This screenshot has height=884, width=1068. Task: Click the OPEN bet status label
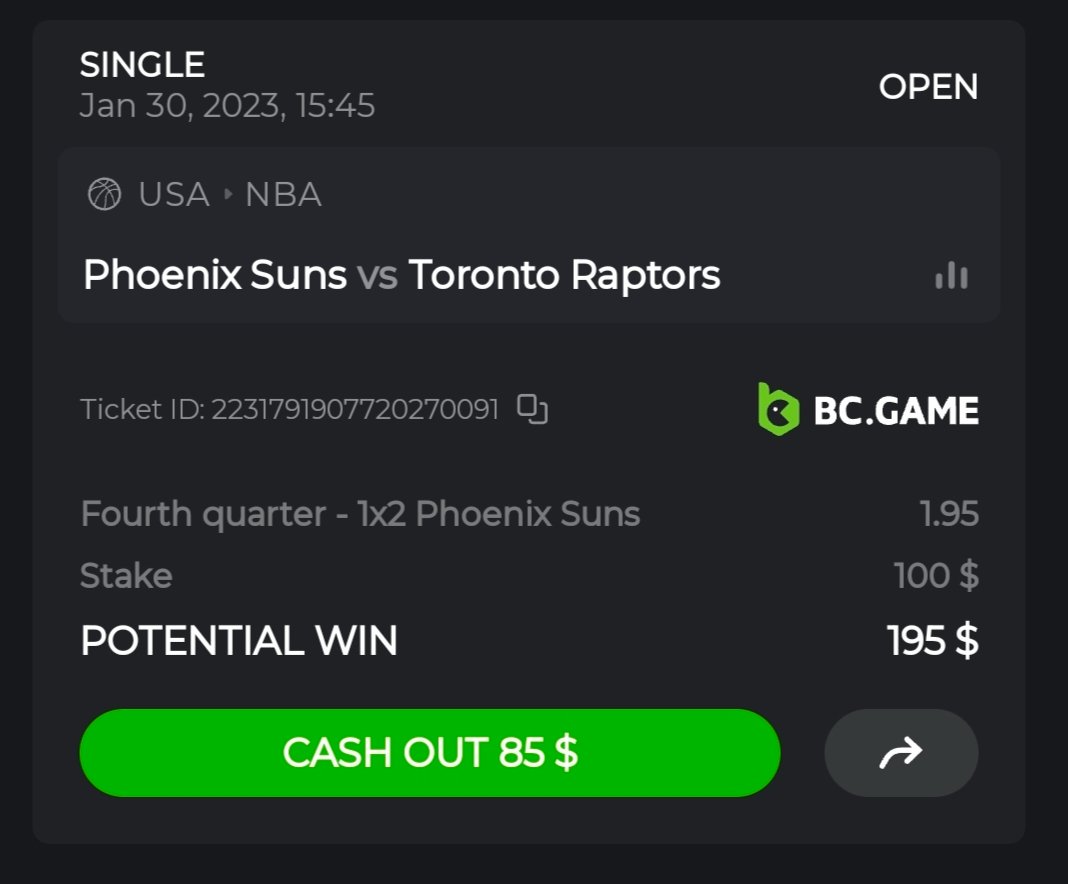[928, 87]
